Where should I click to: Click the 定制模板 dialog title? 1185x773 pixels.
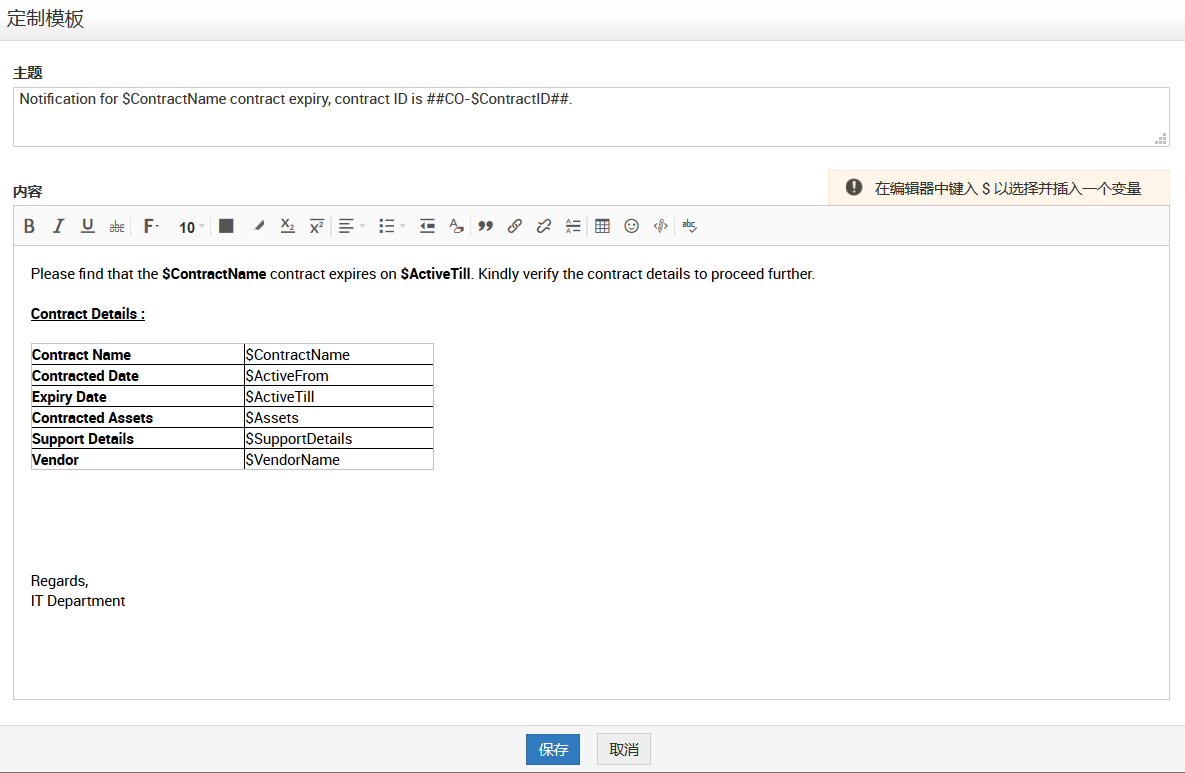click(45, 19)
